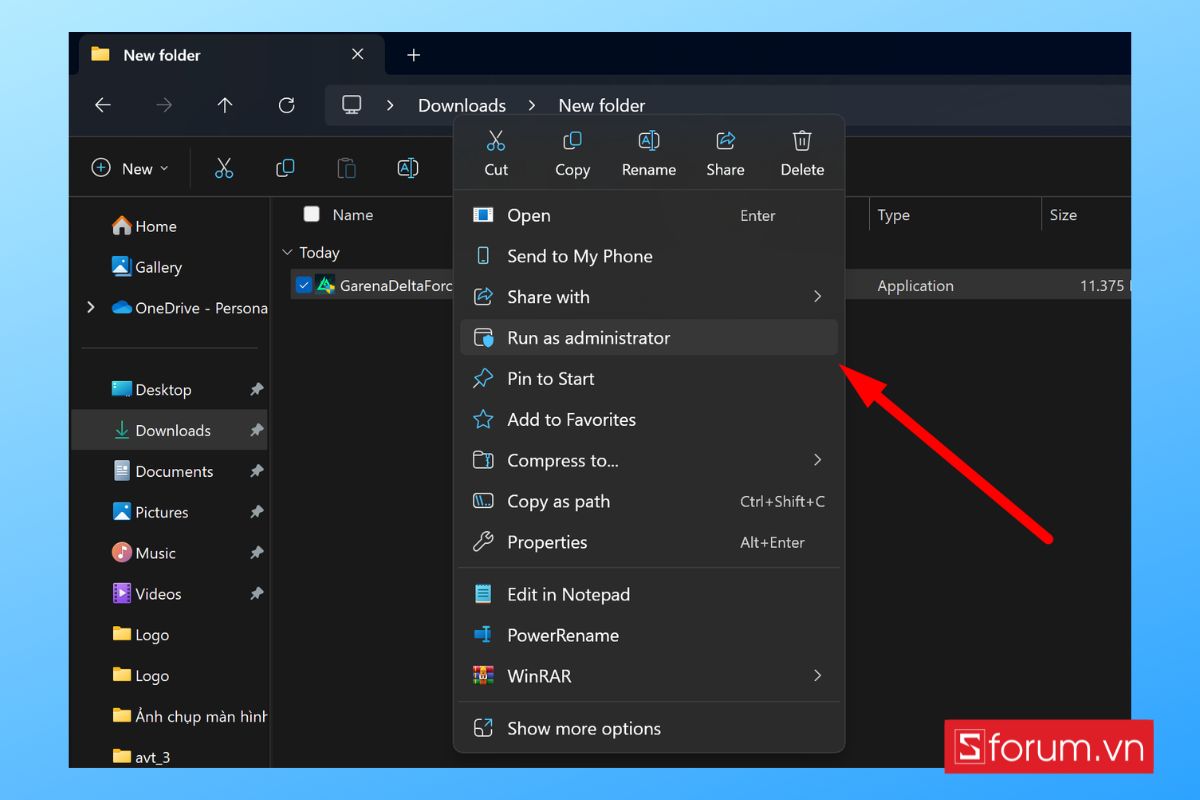1200x800 pixels.
Task: Select Send to My Phone
Action: [649, 256]
